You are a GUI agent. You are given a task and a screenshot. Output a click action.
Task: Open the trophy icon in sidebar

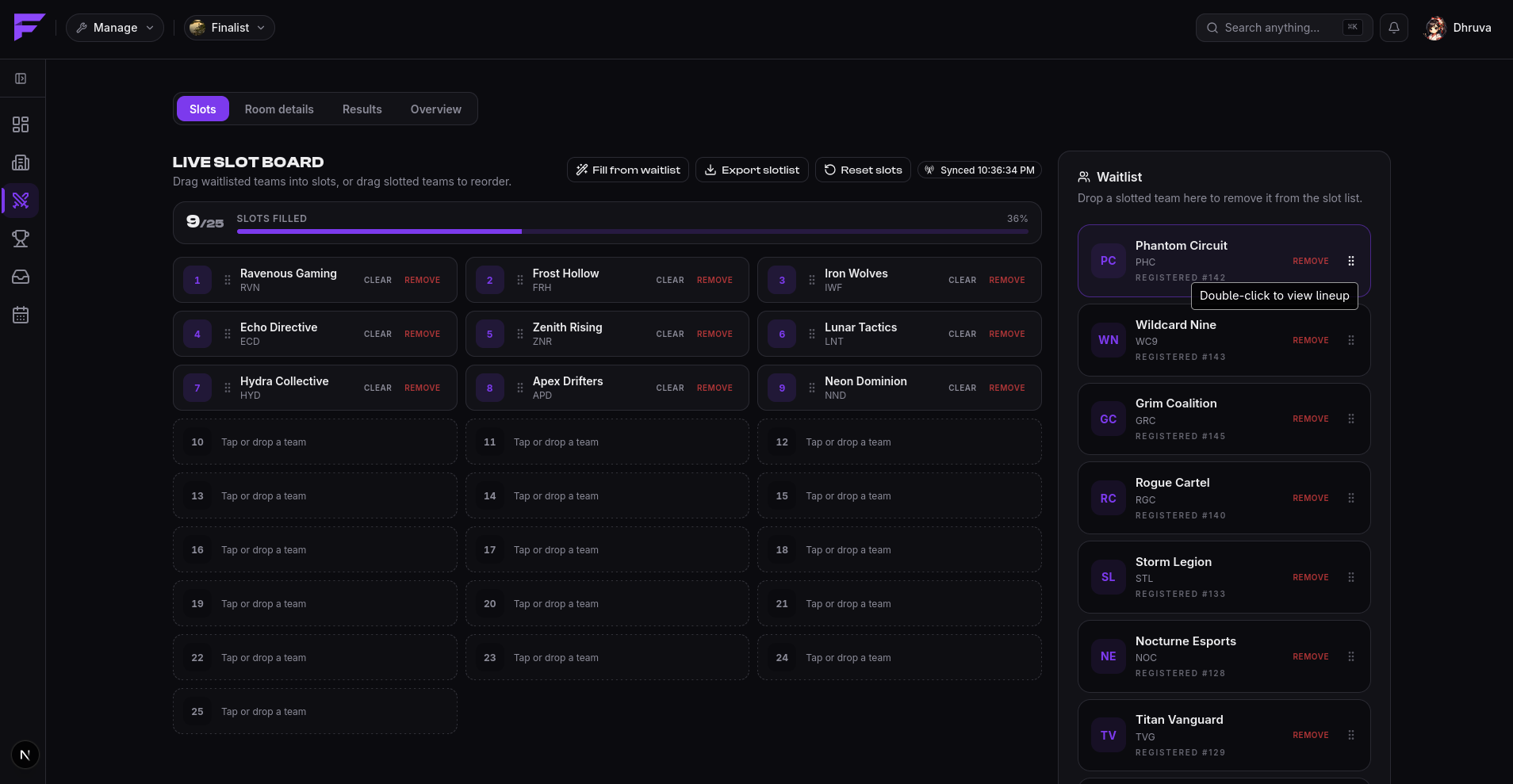point(21,239)
